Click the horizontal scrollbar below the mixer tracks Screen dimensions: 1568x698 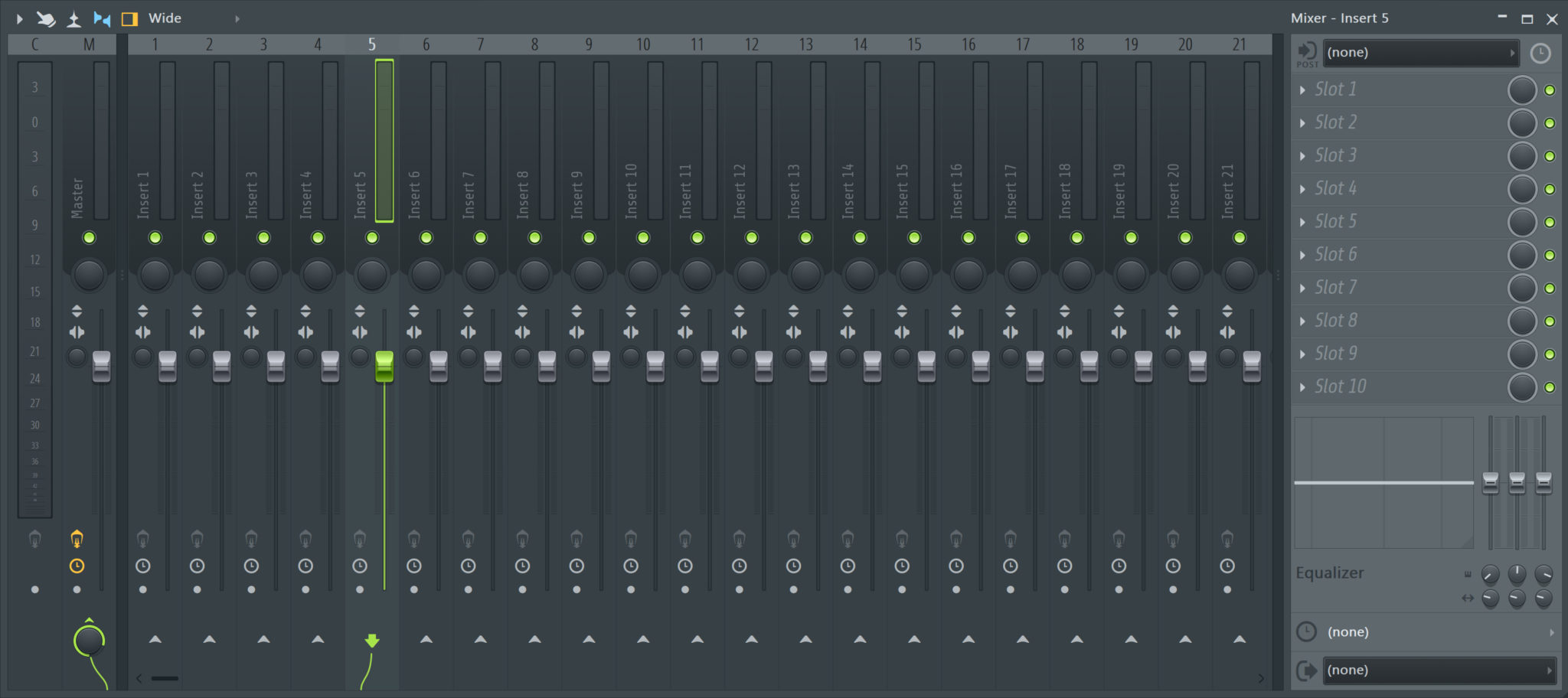click(x=163, y=678)
